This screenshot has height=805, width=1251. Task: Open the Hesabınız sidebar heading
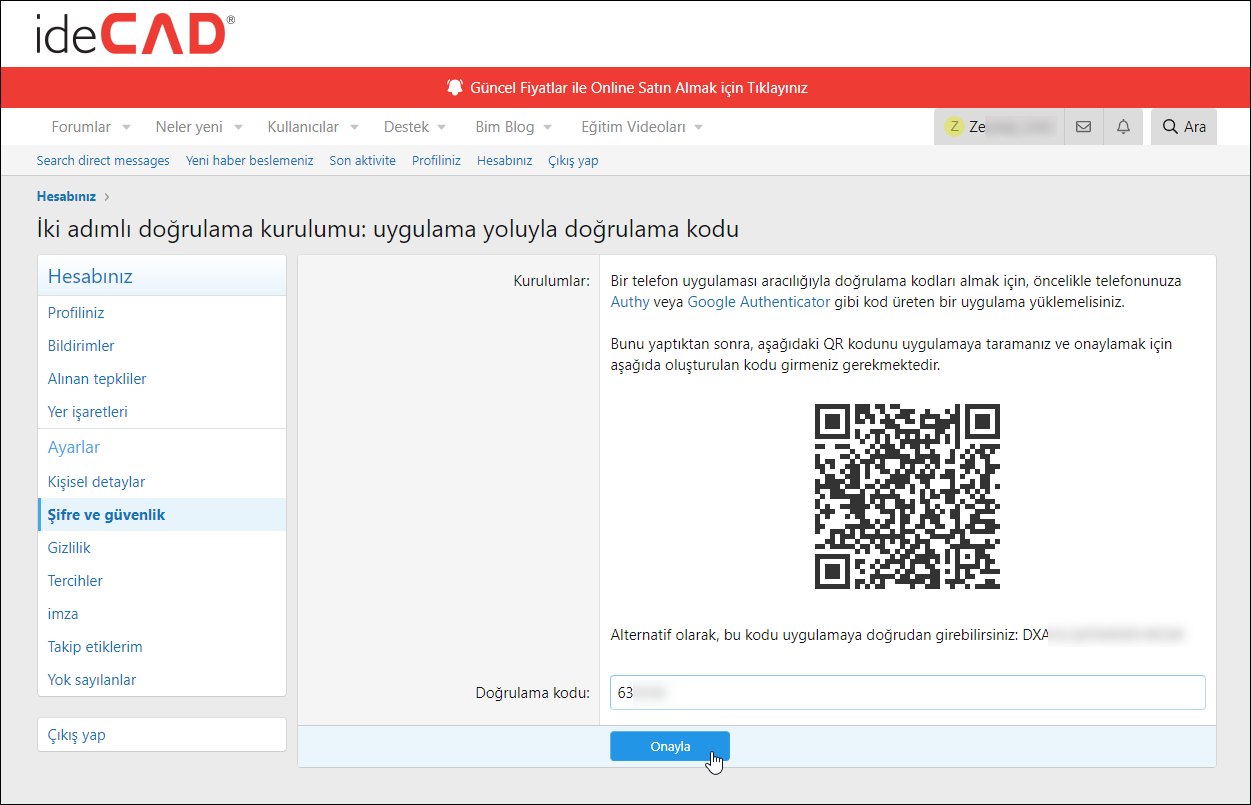point(90,276)
